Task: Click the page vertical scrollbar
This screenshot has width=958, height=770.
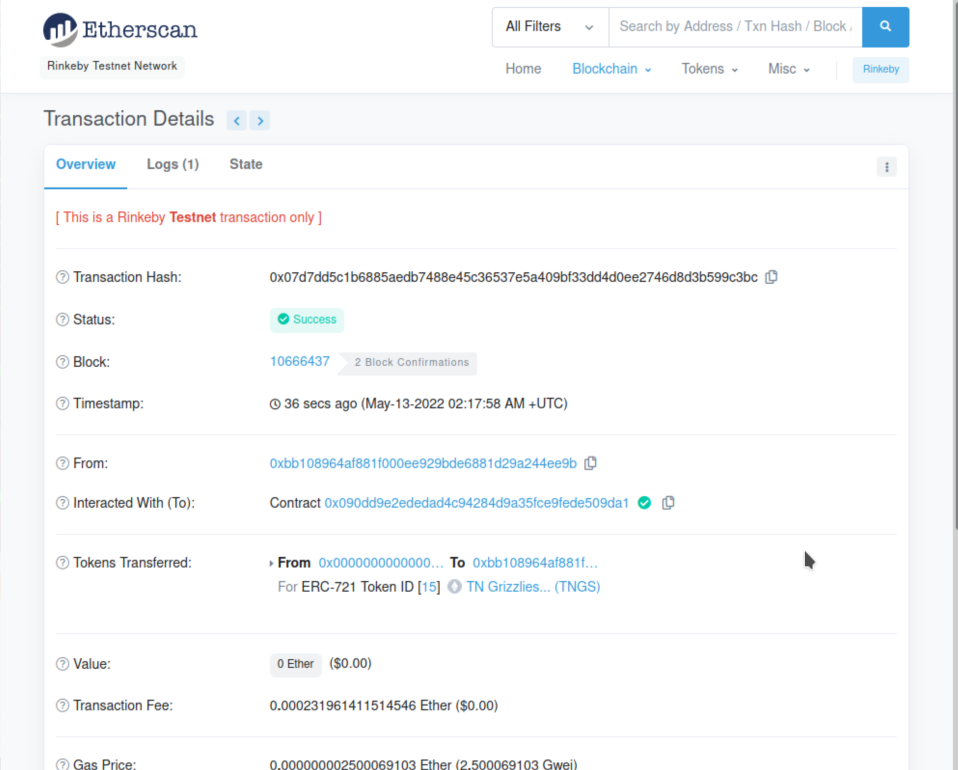Action: (954, 263)
